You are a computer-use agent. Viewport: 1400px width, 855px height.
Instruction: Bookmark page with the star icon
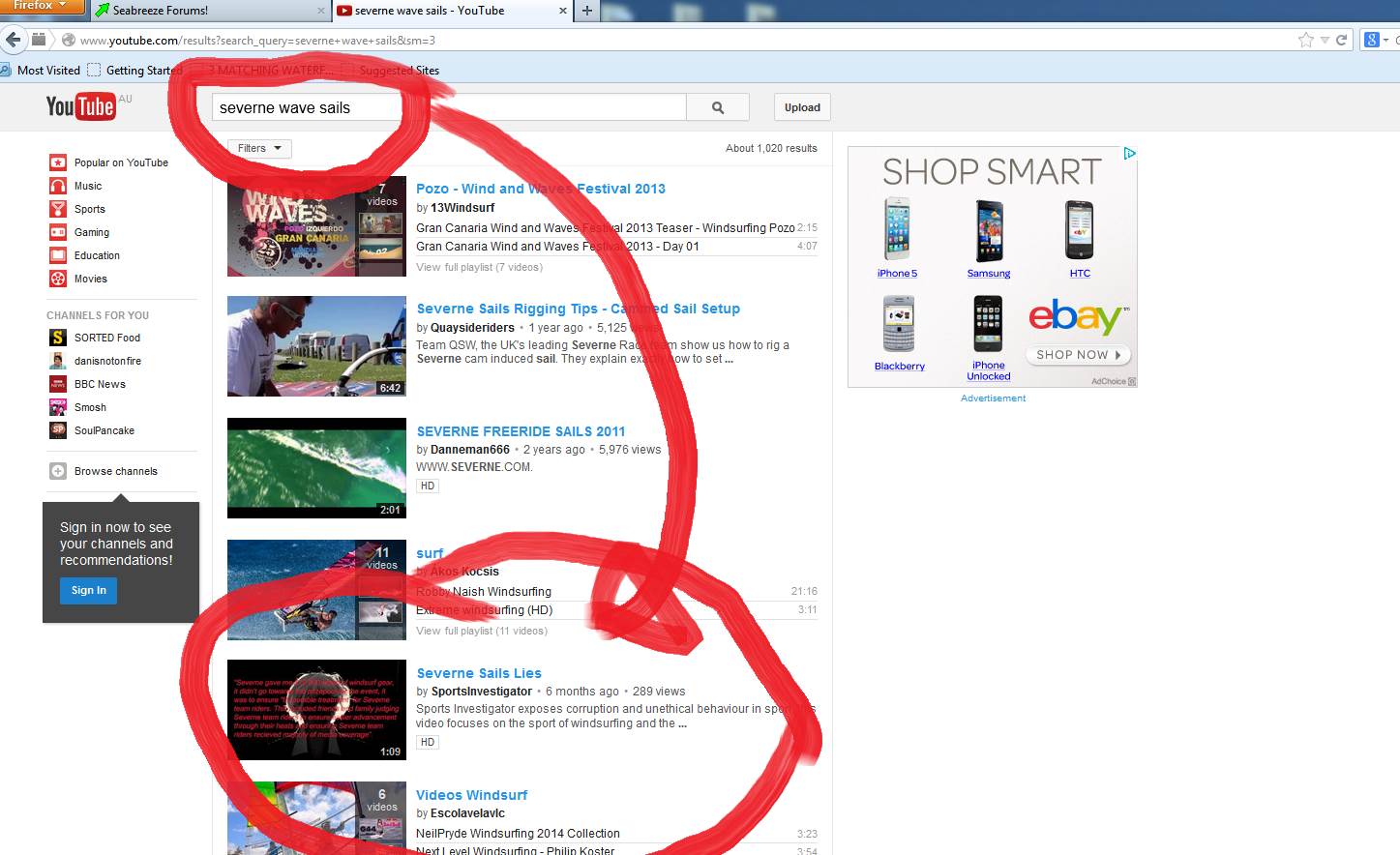1305,40
